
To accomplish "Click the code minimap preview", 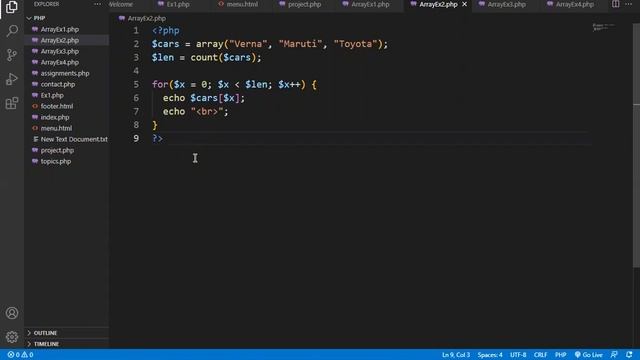I will 604,27.
